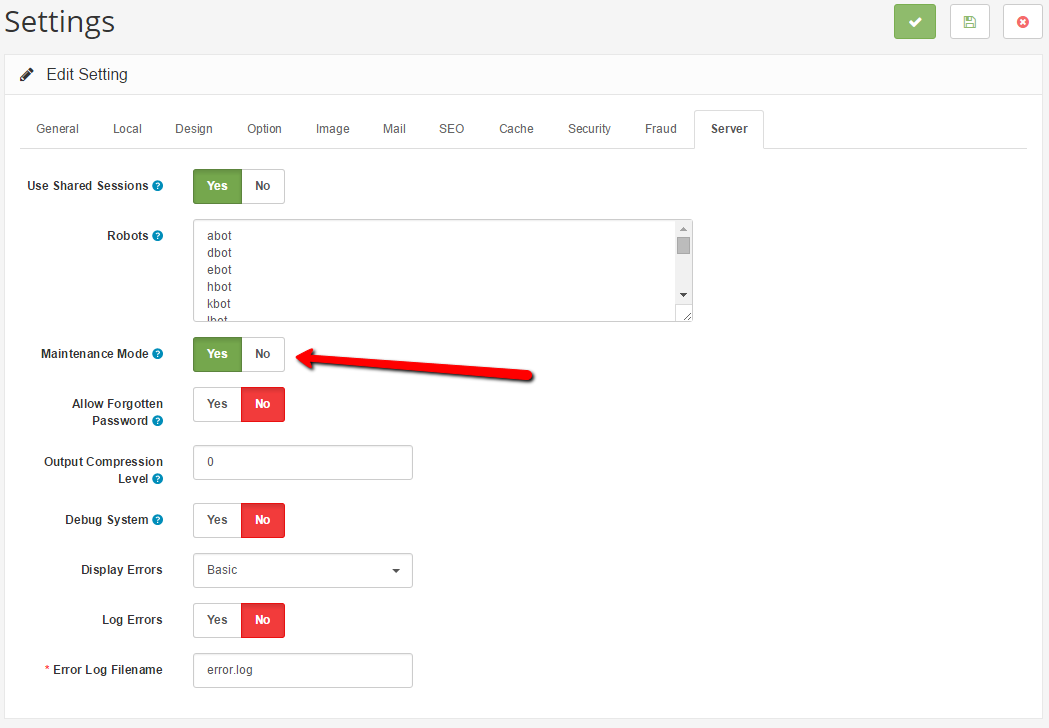
Task: Turn Debug System to Yes
Action: point(217,520)
